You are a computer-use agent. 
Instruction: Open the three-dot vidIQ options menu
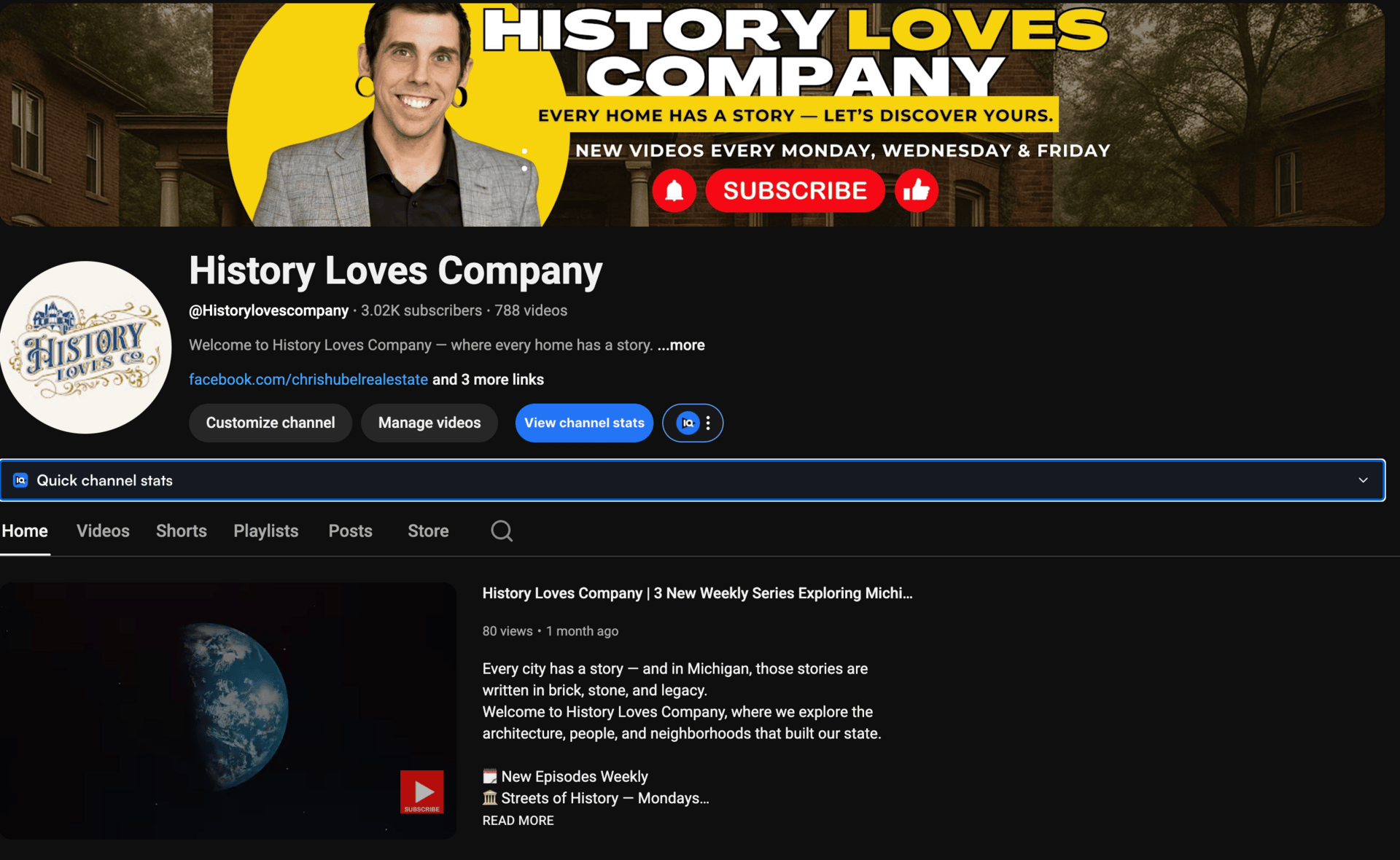(x=708, y=423)
